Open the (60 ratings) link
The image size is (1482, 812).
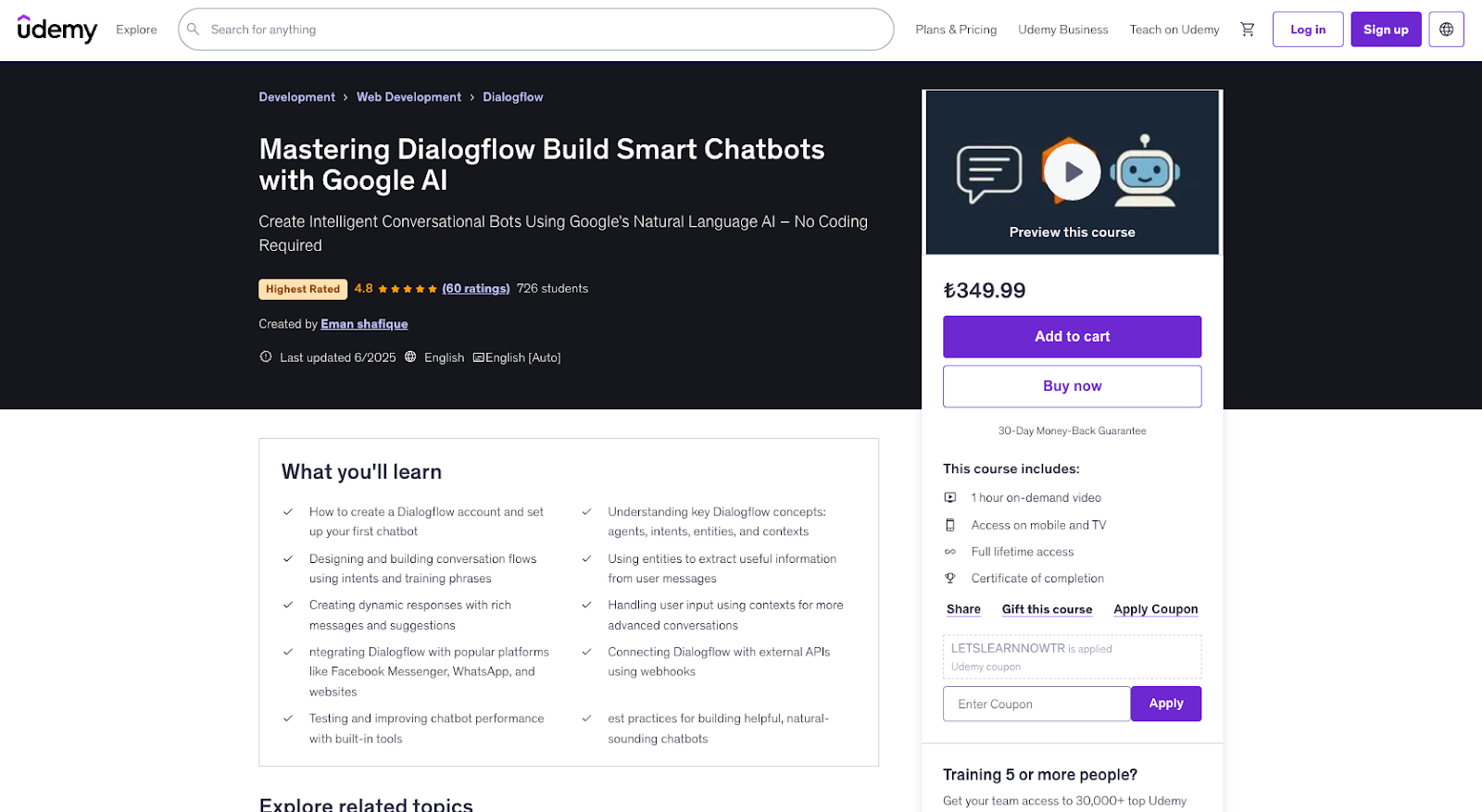click(x=476, y=289)
